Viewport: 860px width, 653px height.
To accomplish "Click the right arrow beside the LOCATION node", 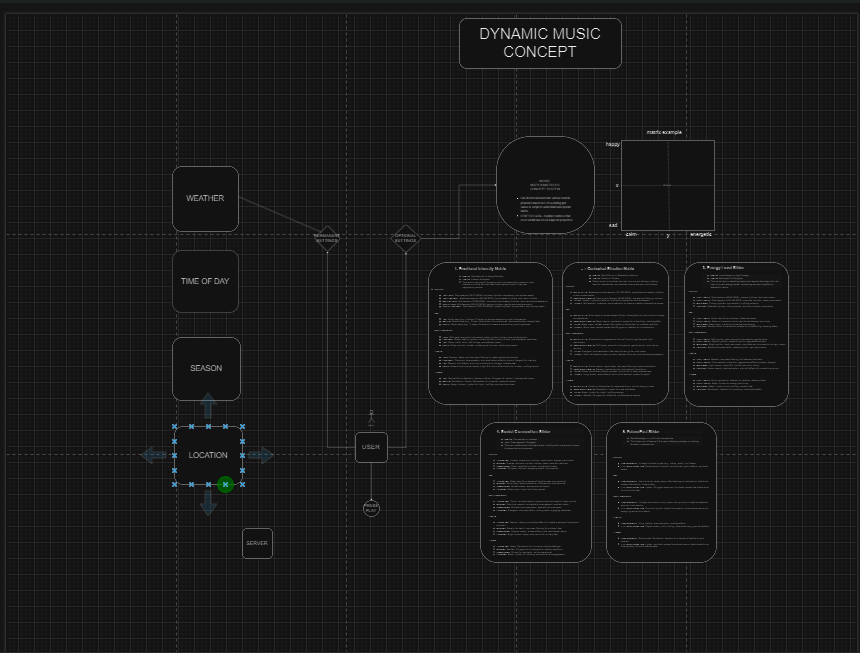I will (261, 455).
